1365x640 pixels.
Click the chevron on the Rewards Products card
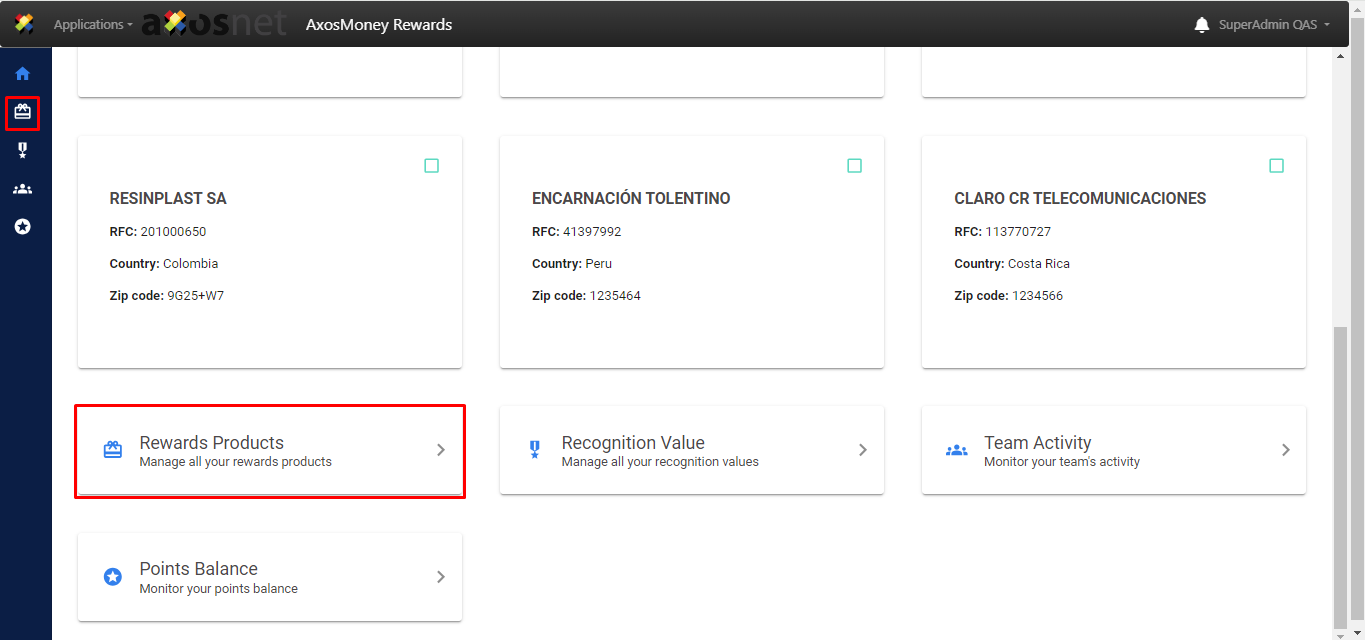click(x=441, y=450)
